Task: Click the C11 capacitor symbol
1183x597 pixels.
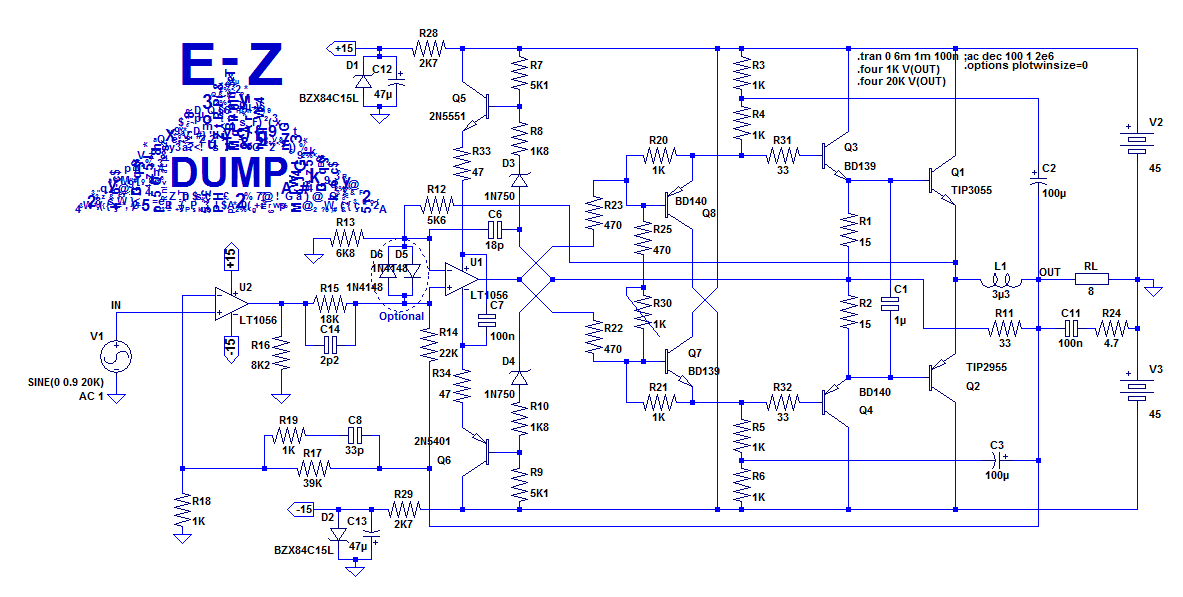Action: pos(1071,328)
